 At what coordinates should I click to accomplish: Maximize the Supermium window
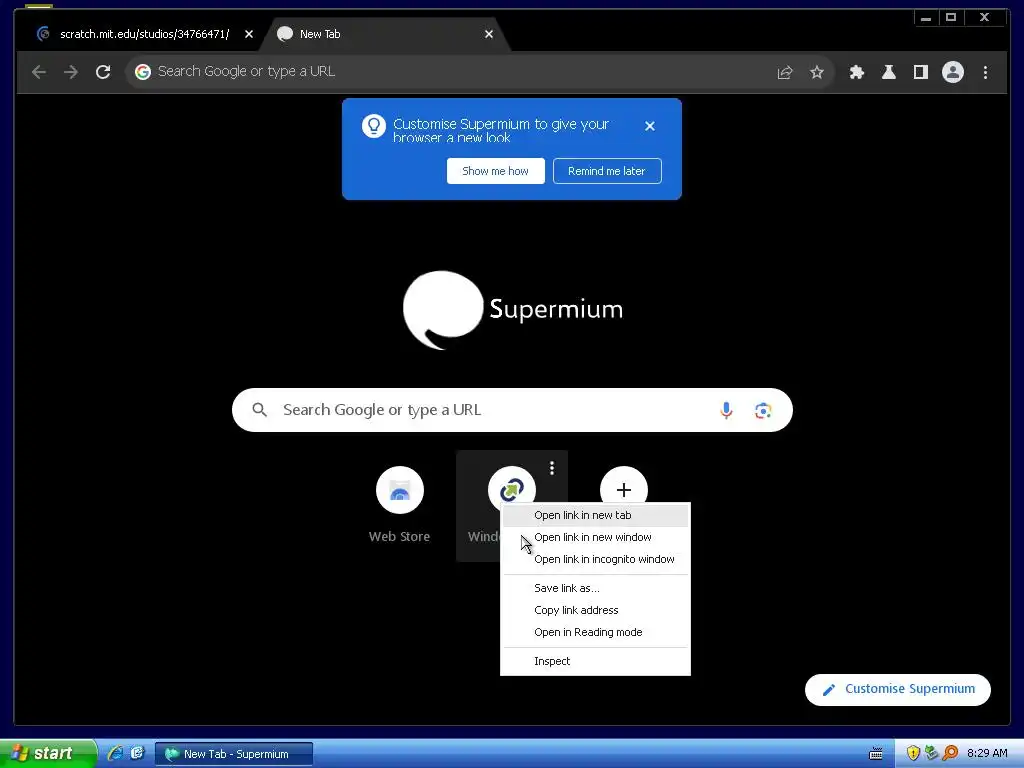pos(951,18)
